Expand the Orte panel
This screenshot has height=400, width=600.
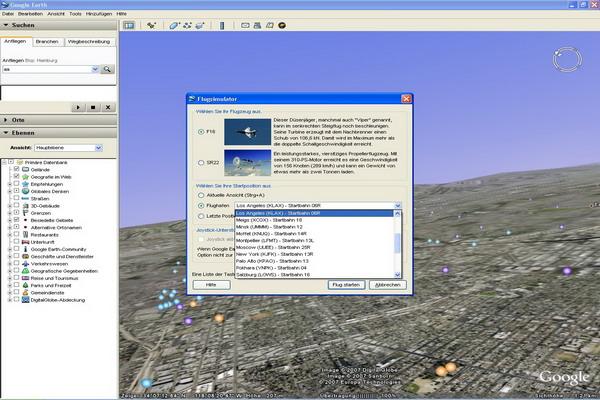pyautogui.click(x=6, y=120)
